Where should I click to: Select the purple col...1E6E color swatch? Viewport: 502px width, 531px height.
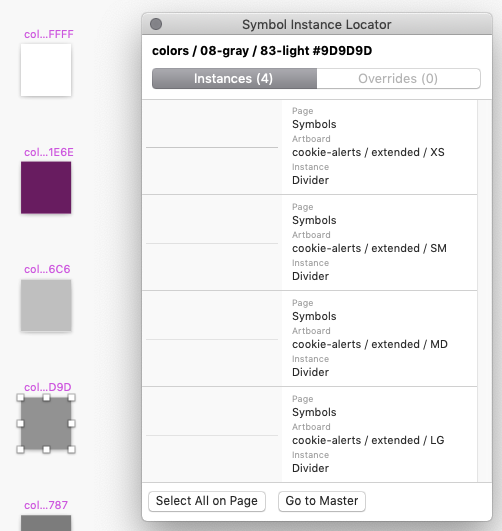coord(46,187)
